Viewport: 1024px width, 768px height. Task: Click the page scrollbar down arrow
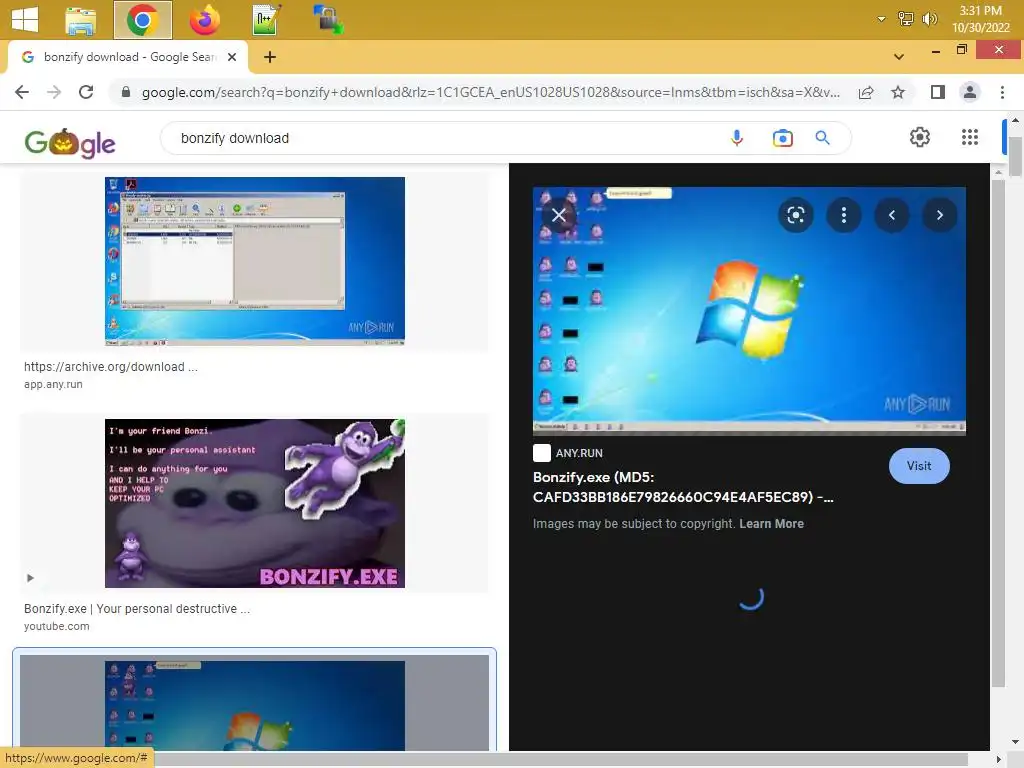pos(1015,742)
